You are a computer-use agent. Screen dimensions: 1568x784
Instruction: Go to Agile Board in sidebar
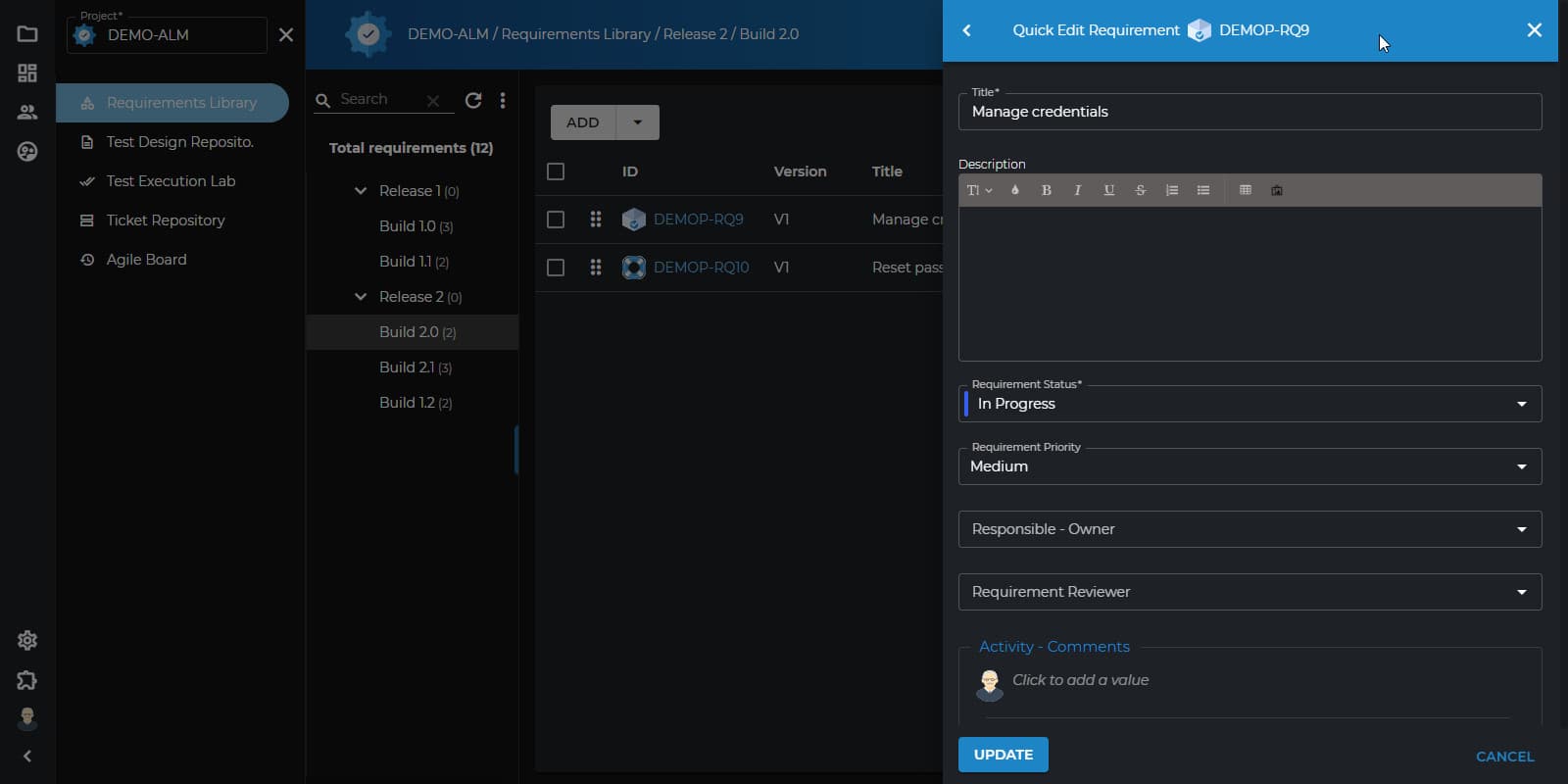click(147, 260)
